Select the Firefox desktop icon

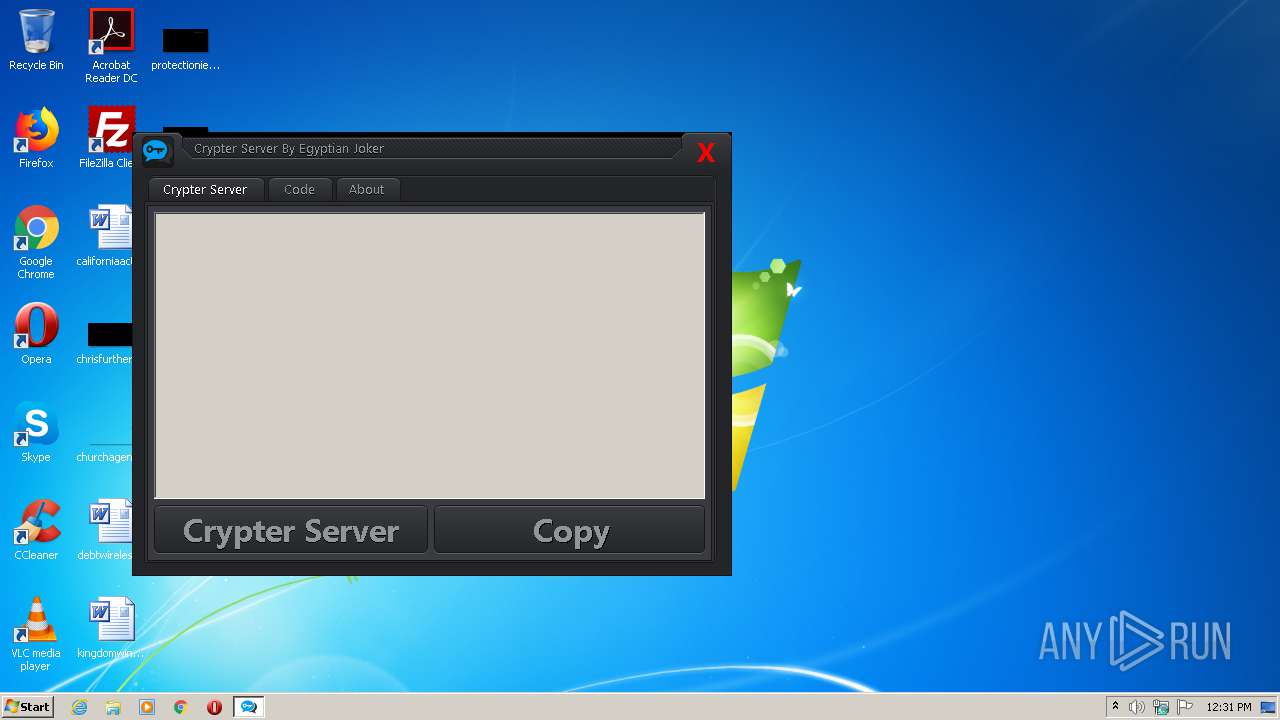pyautogui.click(x=36, y=138)
